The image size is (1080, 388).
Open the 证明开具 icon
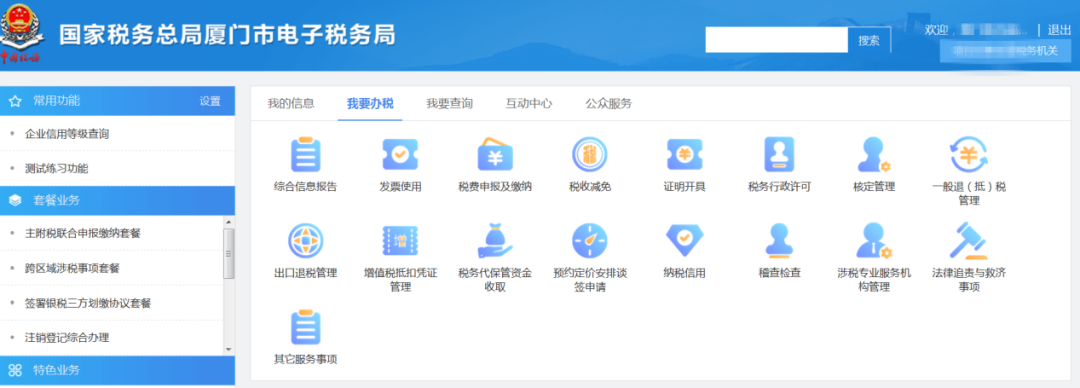point(684,154)
